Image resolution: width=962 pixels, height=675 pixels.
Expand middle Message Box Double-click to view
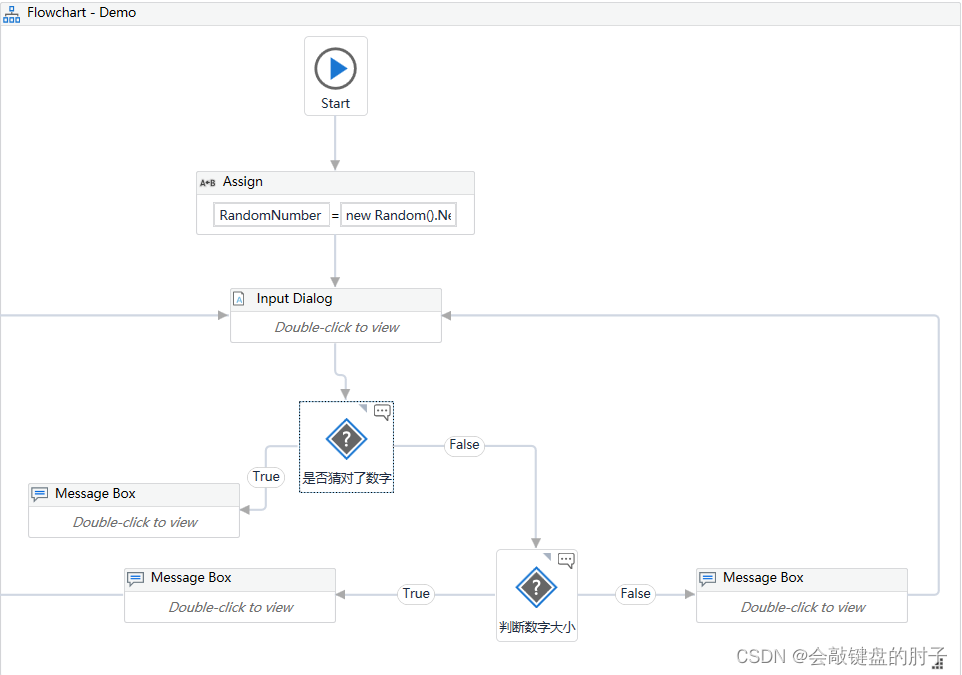coord(230,607)
